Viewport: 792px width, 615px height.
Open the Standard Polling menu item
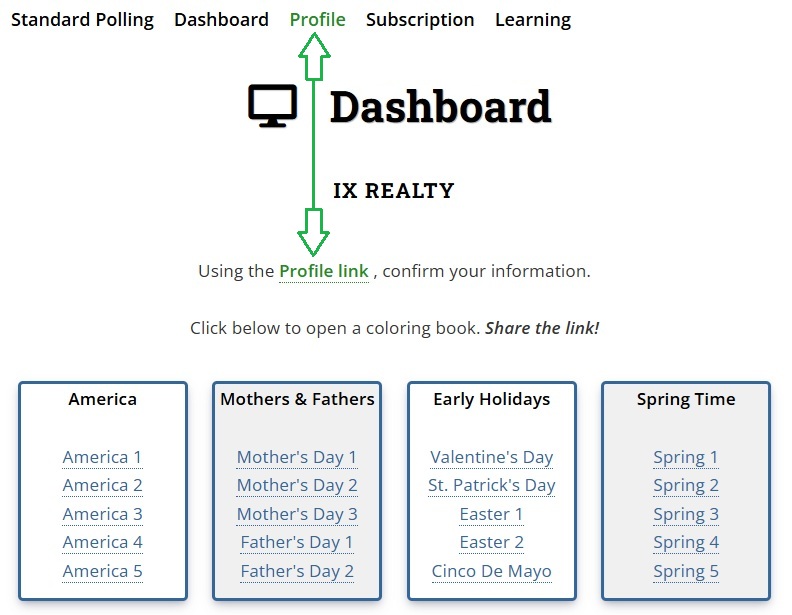[x=82, y=20]
